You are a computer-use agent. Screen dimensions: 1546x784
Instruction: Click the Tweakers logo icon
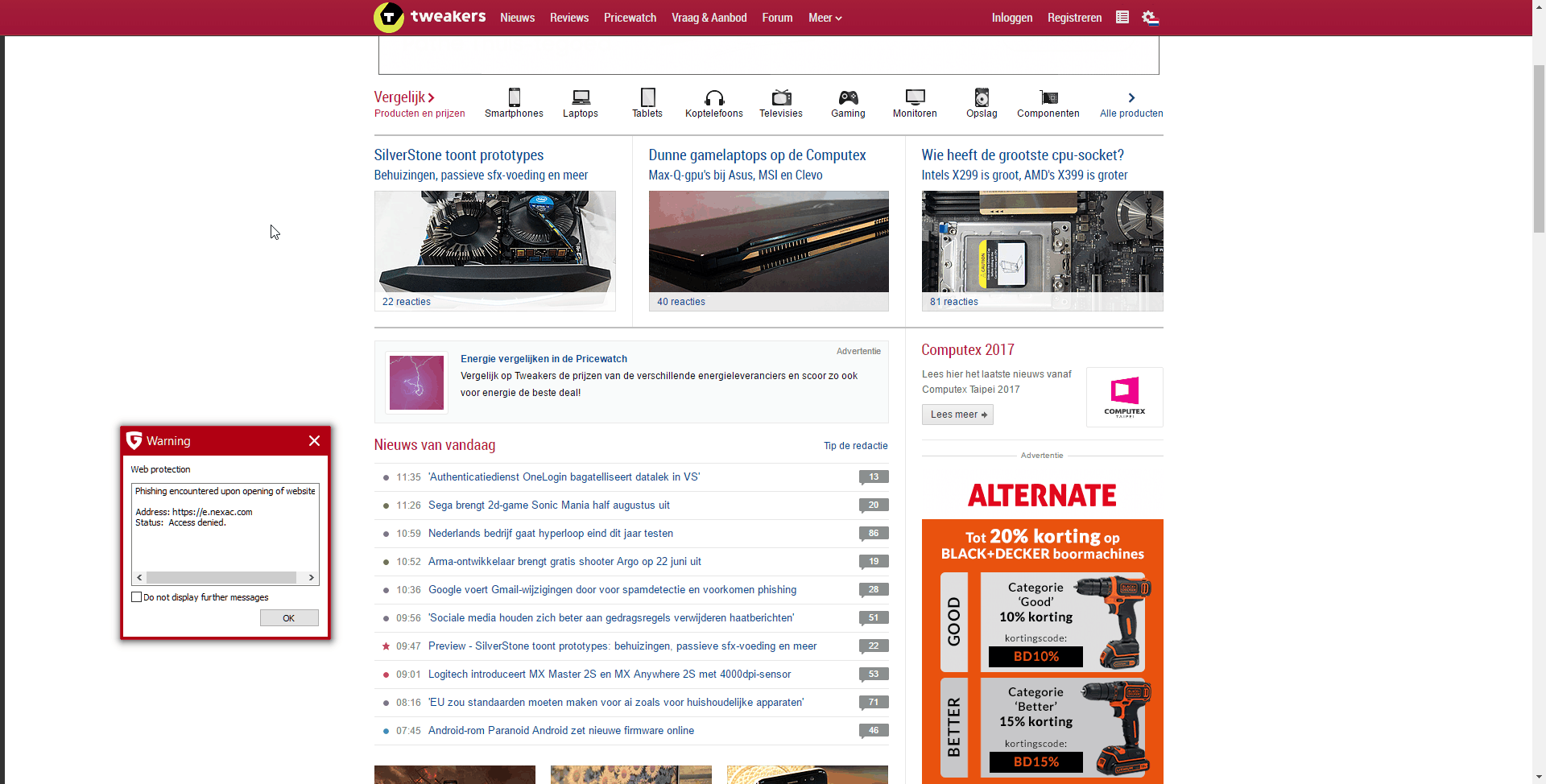(x=389, y=17)
